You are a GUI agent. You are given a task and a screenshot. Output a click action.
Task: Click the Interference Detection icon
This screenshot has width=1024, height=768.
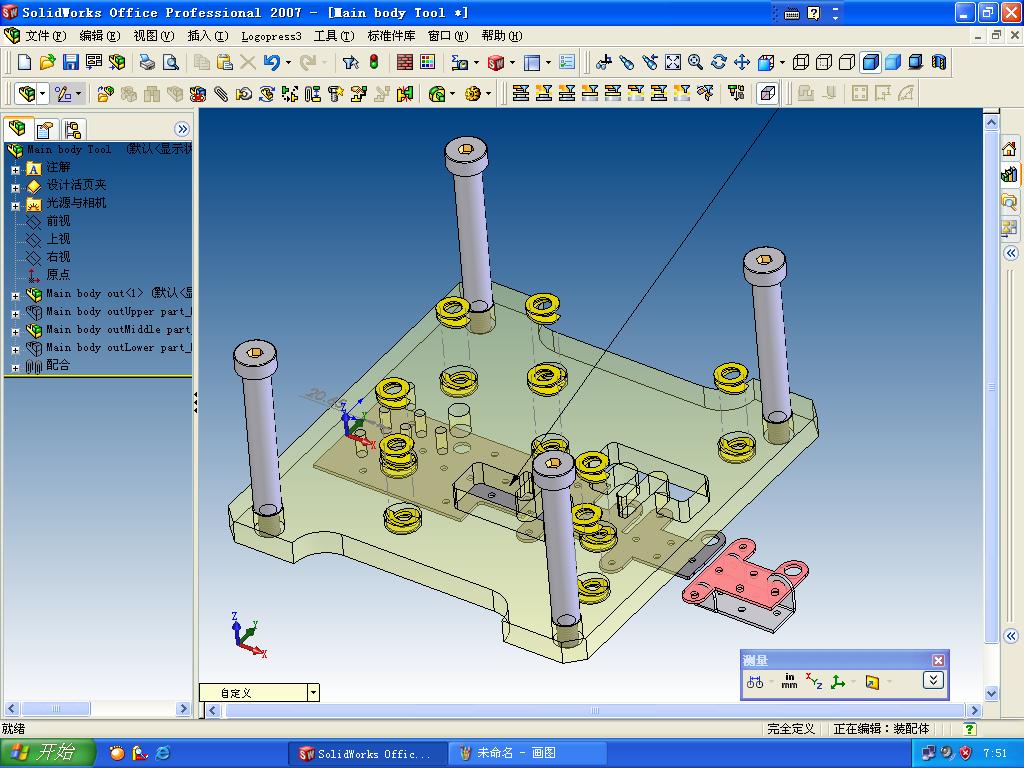[405, 94]
